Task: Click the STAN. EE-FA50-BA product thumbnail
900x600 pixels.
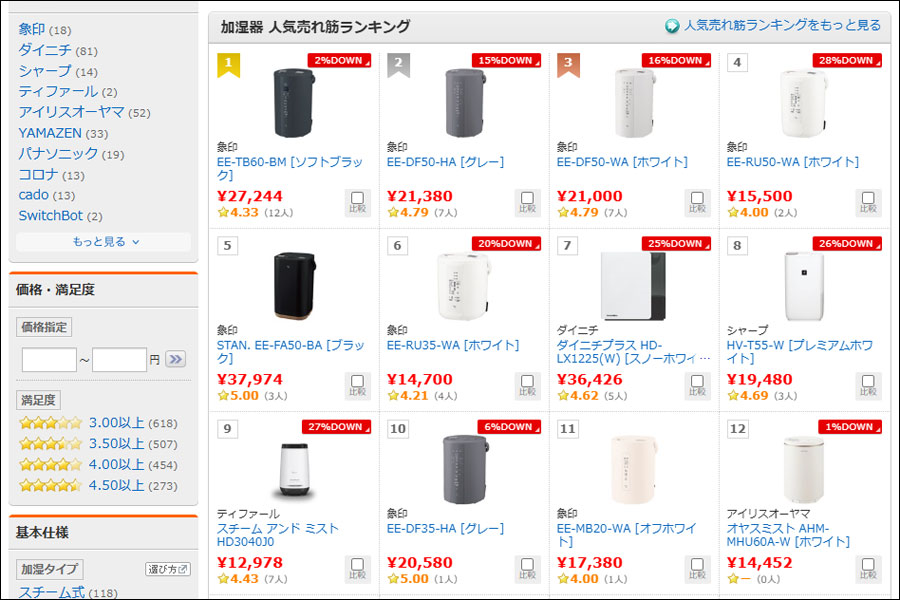Action: pos(294,280)
